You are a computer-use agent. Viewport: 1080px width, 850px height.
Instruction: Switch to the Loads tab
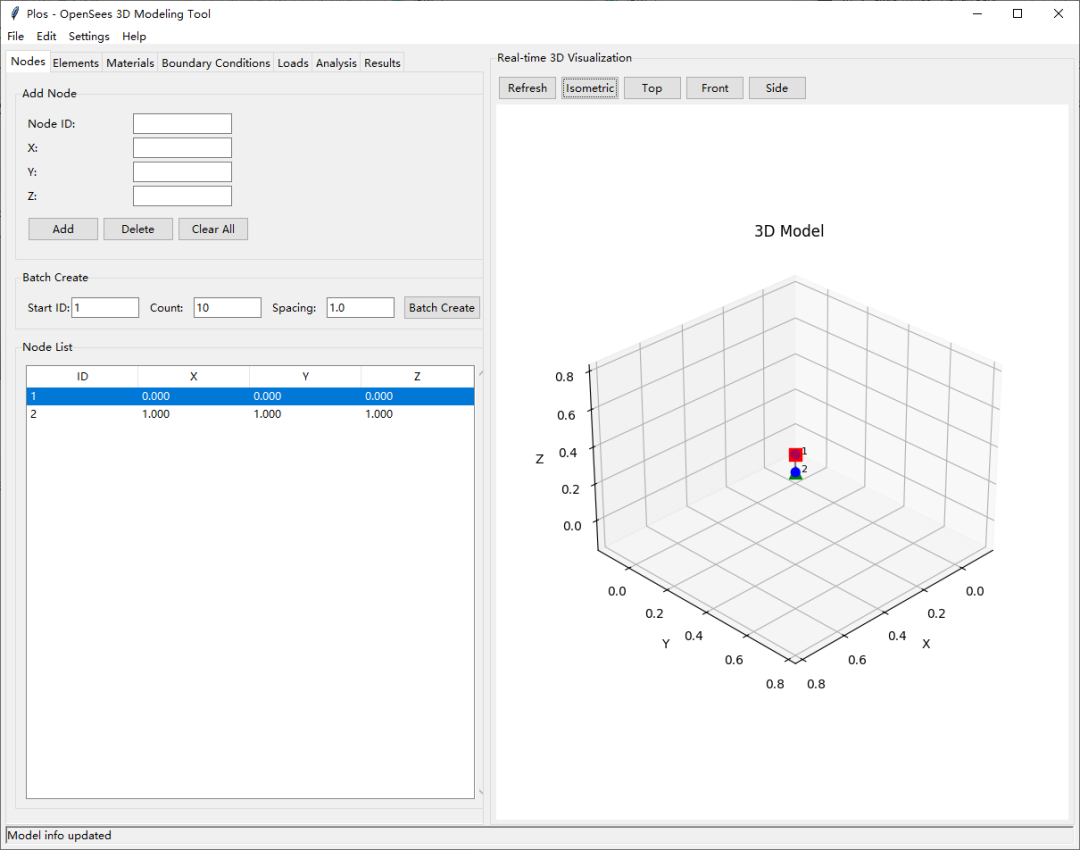[x=293, y=63]
